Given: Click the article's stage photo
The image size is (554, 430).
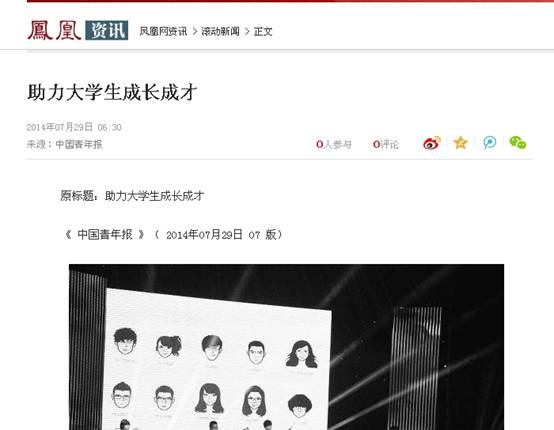Looking at the screenshot, I should 286,347.
